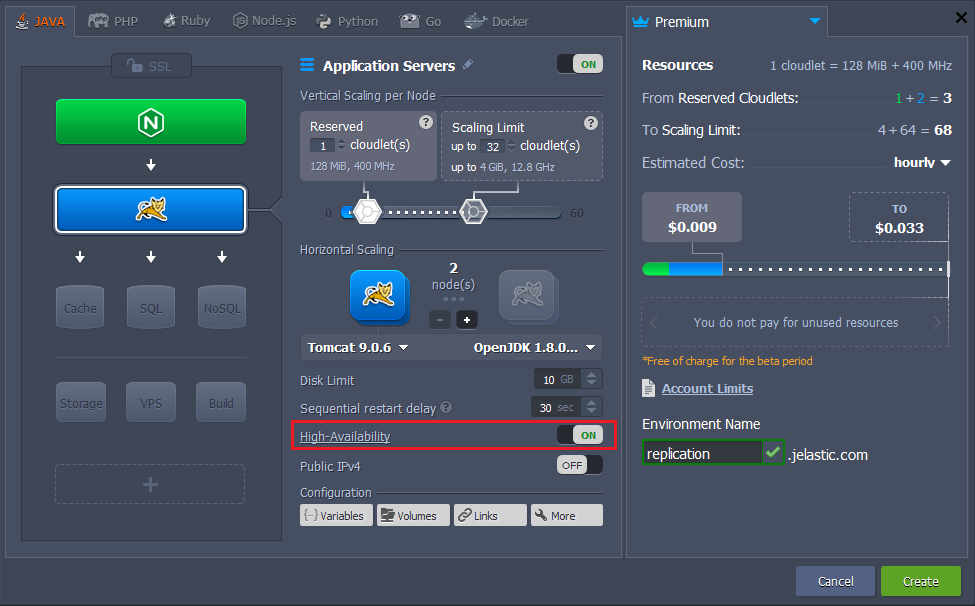Image resolution: width=975 pixels, height=606 pixels.
Task: Add a Build node
Action: pyautogui.click(x=221, y=403)
